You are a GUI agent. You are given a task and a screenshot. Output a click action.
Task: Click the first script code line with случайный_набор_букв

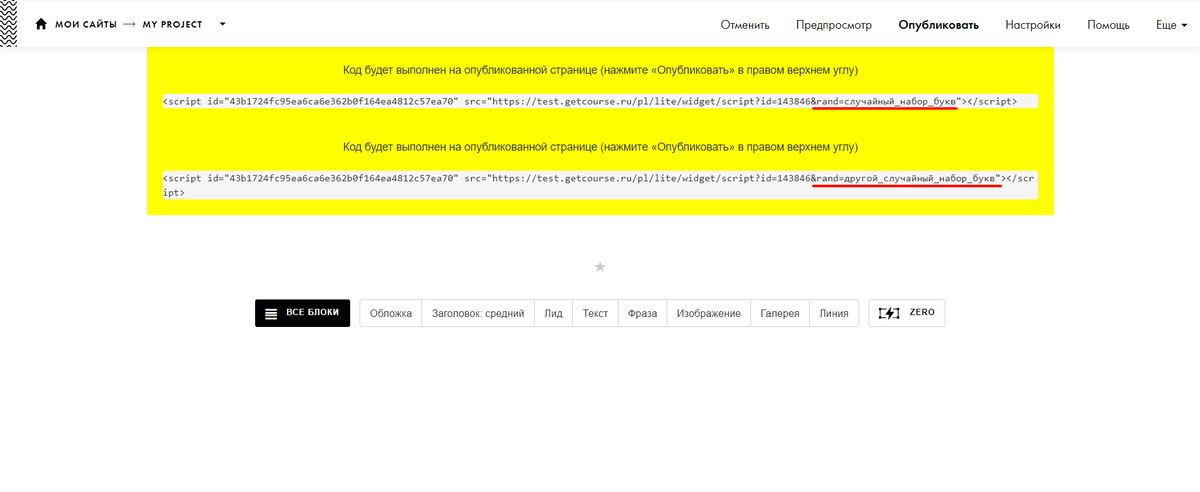[600, 101]
